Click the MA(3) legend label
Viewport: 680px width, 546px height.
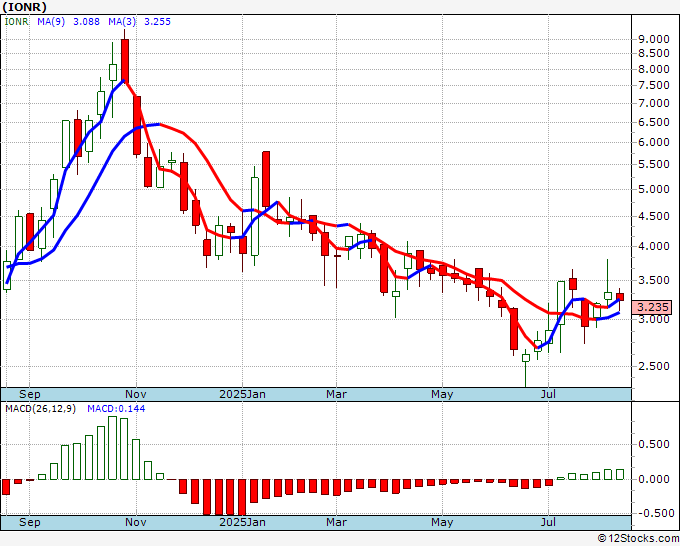(x=122, y=22)
